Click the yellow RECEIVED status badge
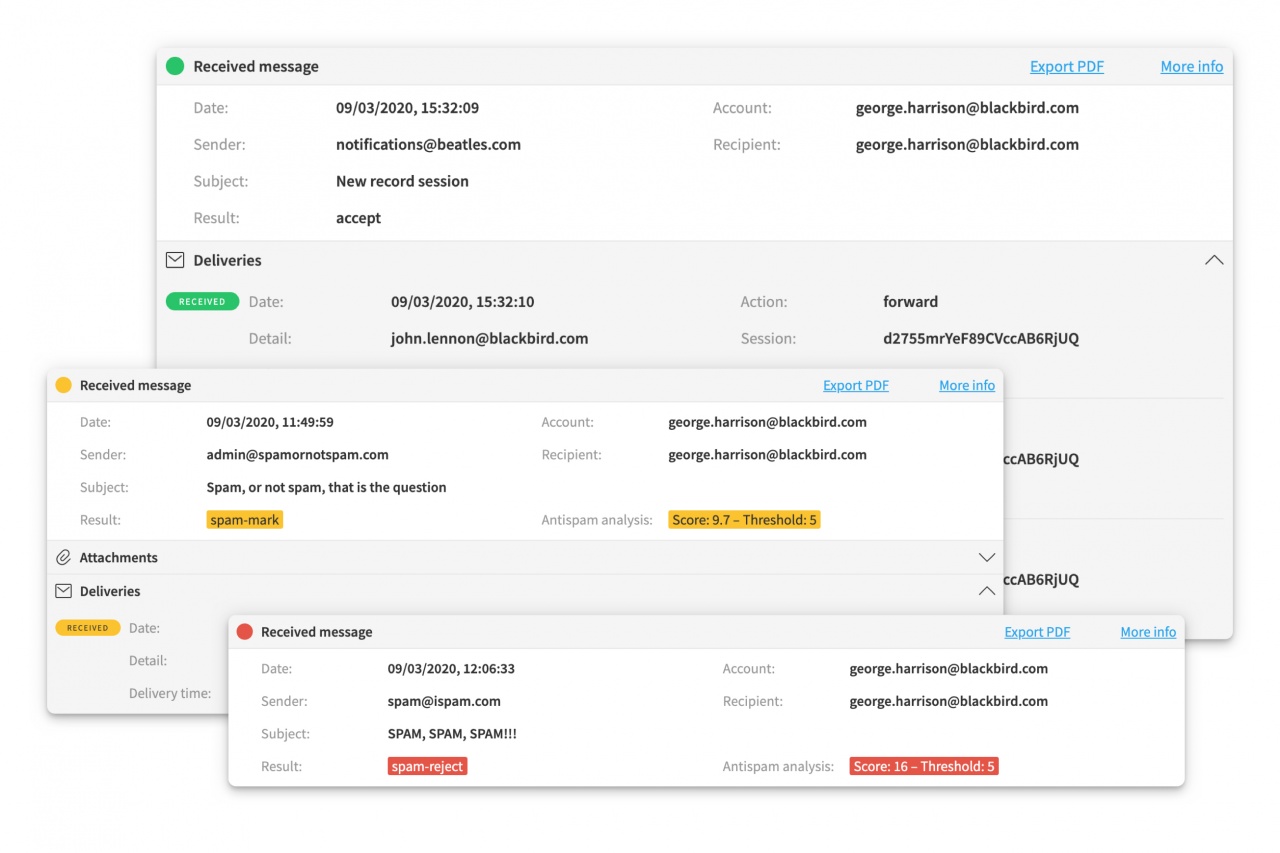1280x853 pixels. tap(87, 628)
